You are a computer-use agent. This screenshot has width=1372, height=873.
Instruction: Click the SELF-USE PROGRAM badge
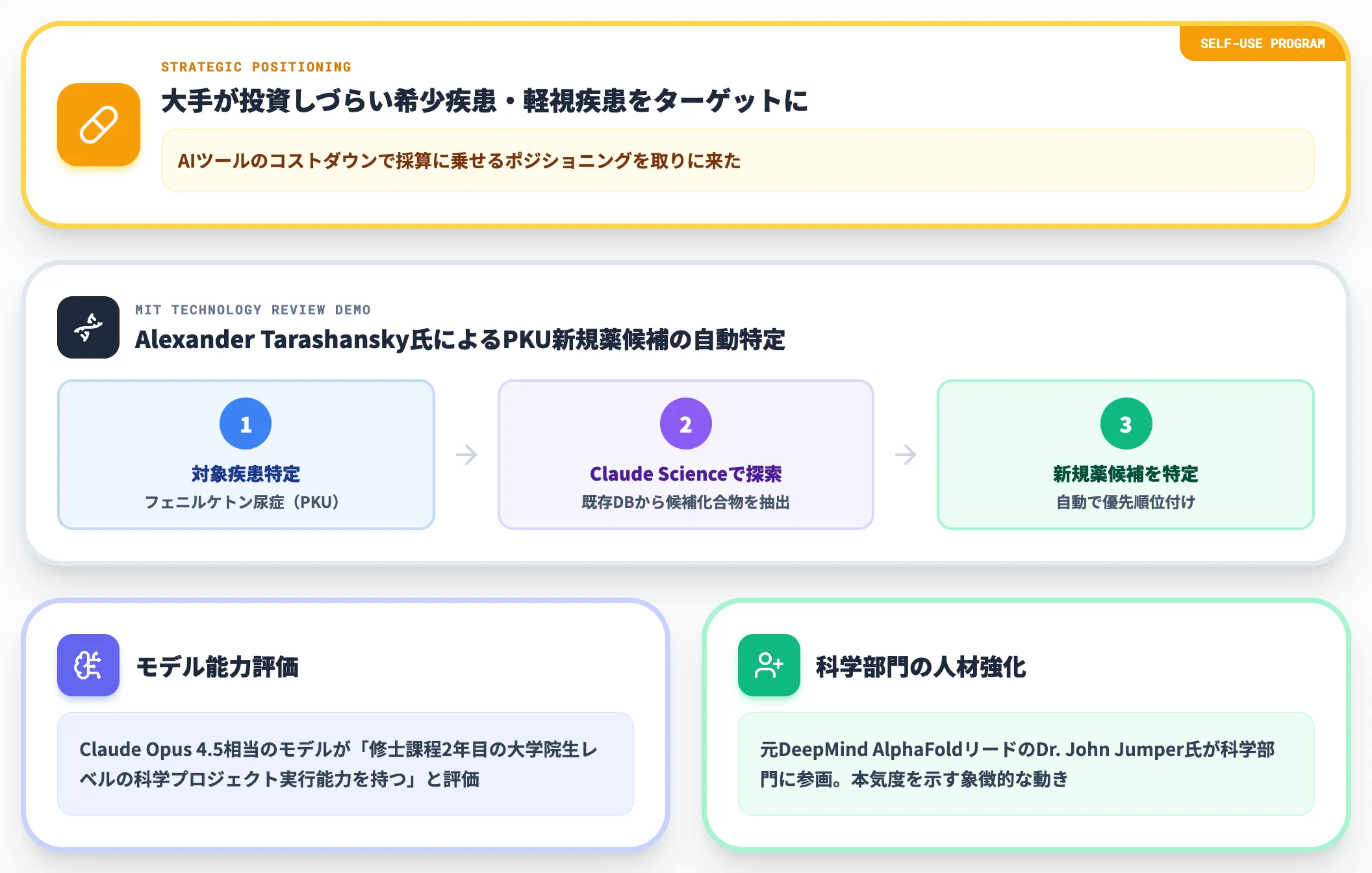click(x=1262, y=44)
